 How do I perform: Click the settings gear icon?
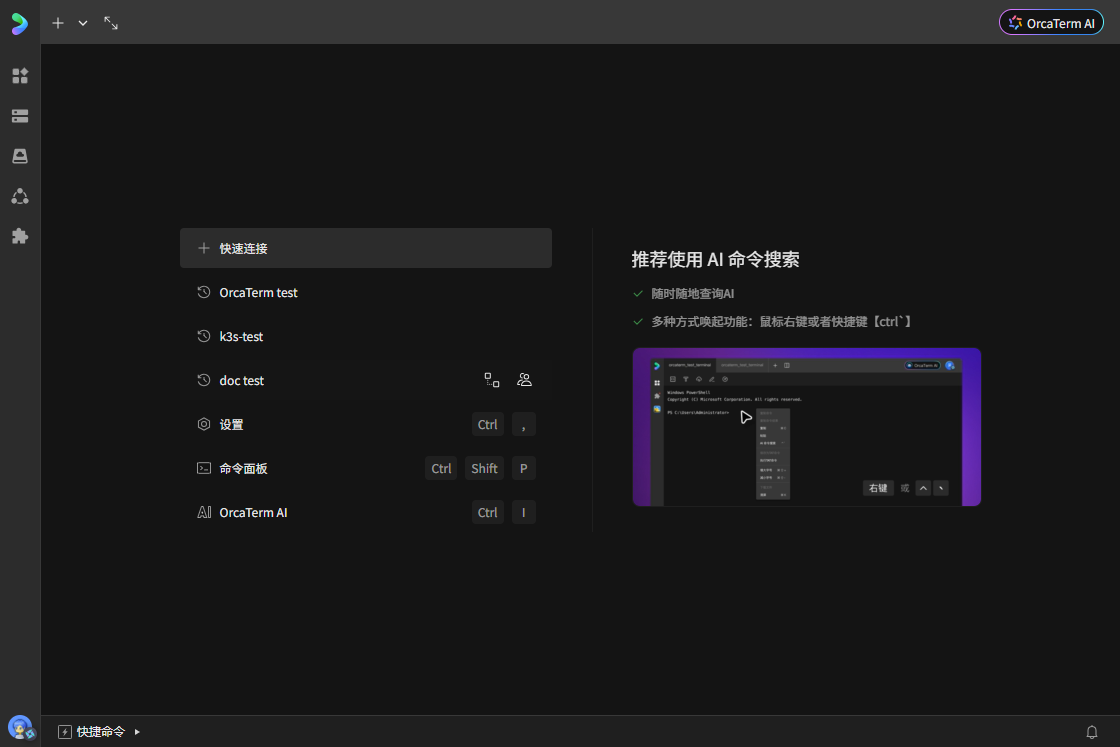tap(204, 424)
